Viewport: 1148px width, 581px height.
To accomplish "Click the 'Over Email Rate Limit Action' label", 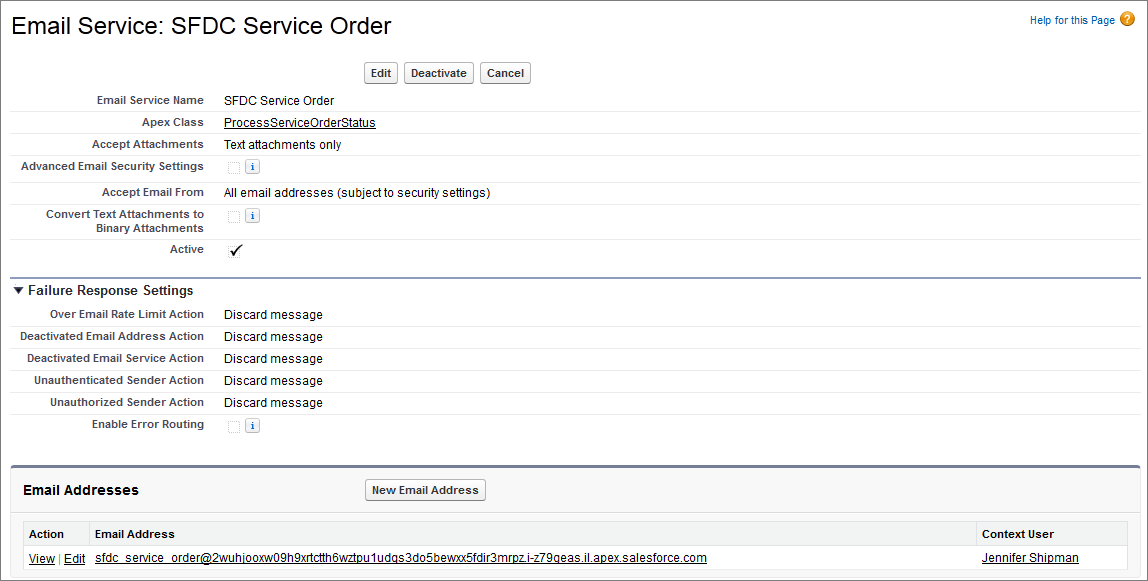I will click(x=127, y=314).
